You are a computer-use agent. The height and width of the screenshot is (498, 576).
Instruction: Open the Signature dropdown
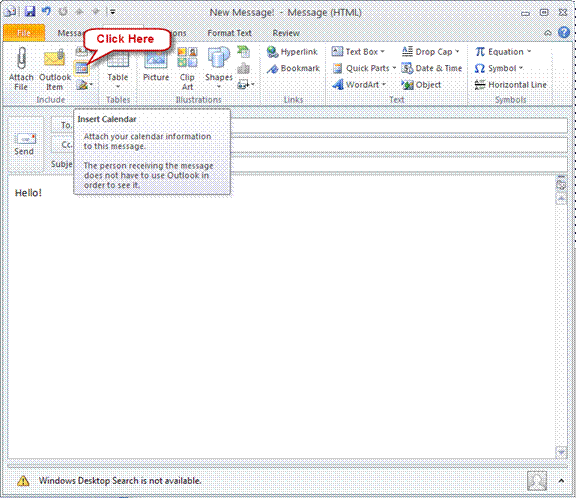tap(84, 85)
